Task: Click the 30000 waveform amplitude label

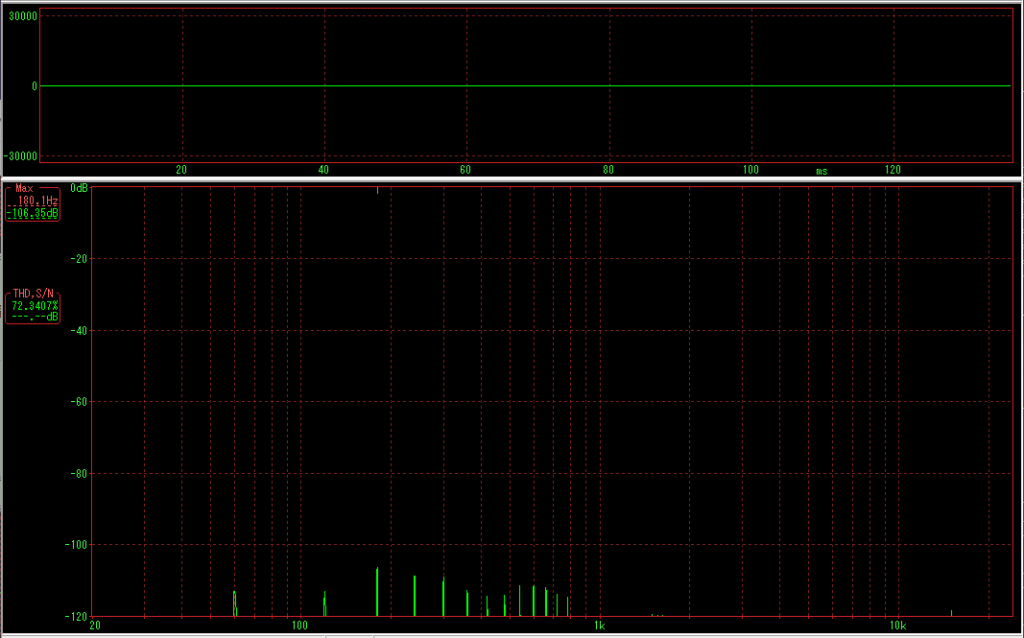Action: click(23, 14)
